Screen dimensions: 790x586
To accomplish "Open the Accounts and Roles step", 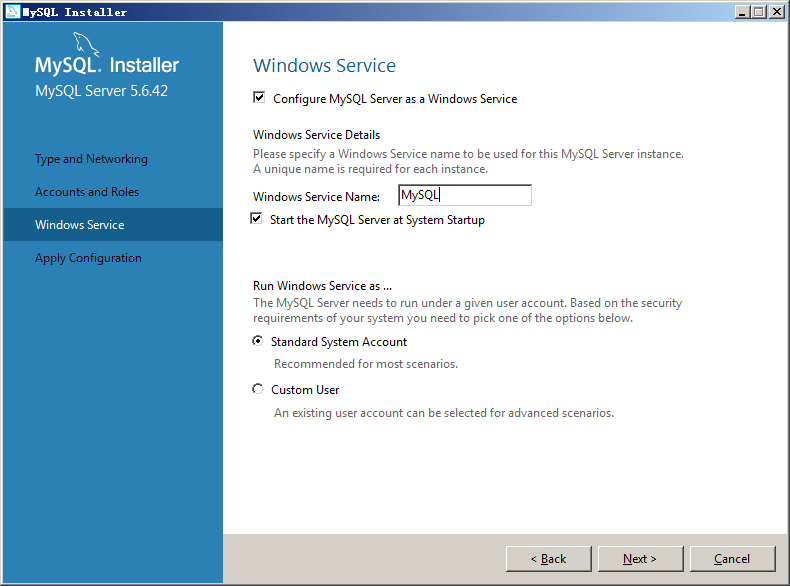I will click(x=87, y=192).
